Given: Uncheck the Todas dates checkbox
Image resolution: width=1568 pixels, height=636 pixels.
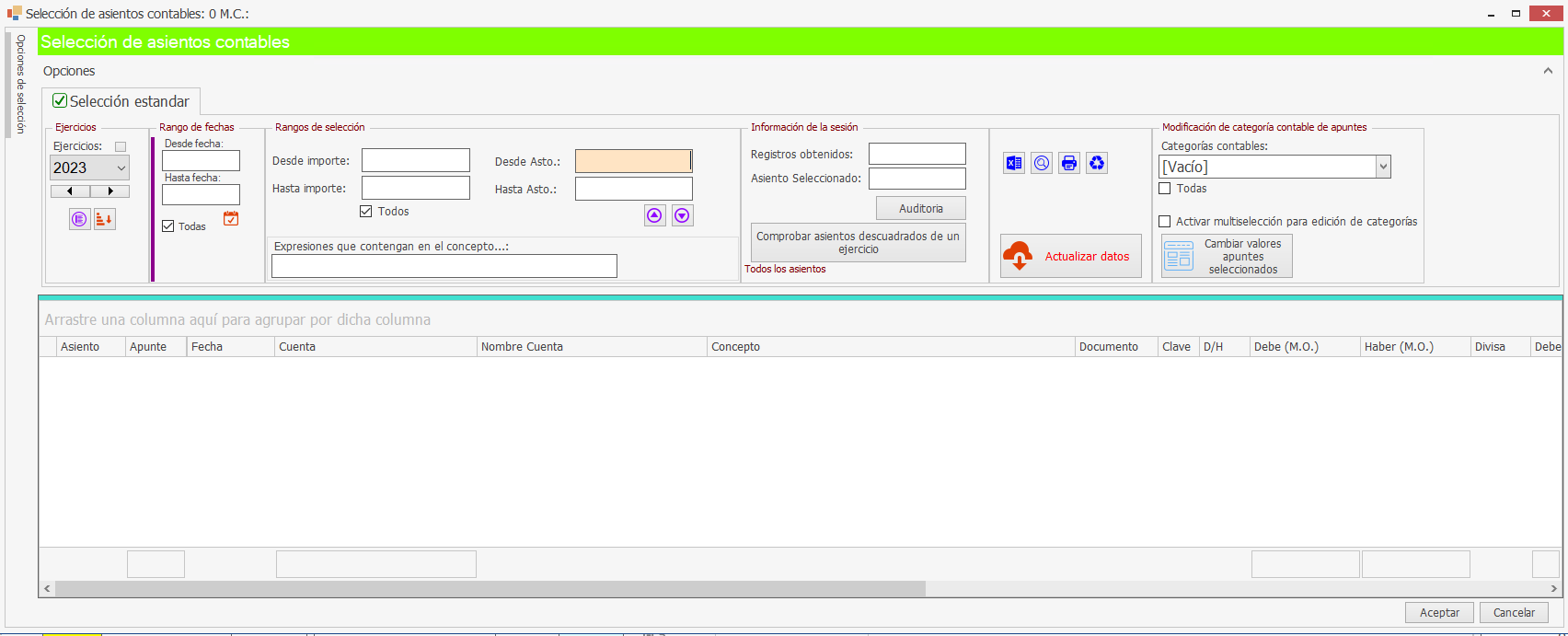Looking at the screenshot, I should pyautogui.click(x=168, y=226).
